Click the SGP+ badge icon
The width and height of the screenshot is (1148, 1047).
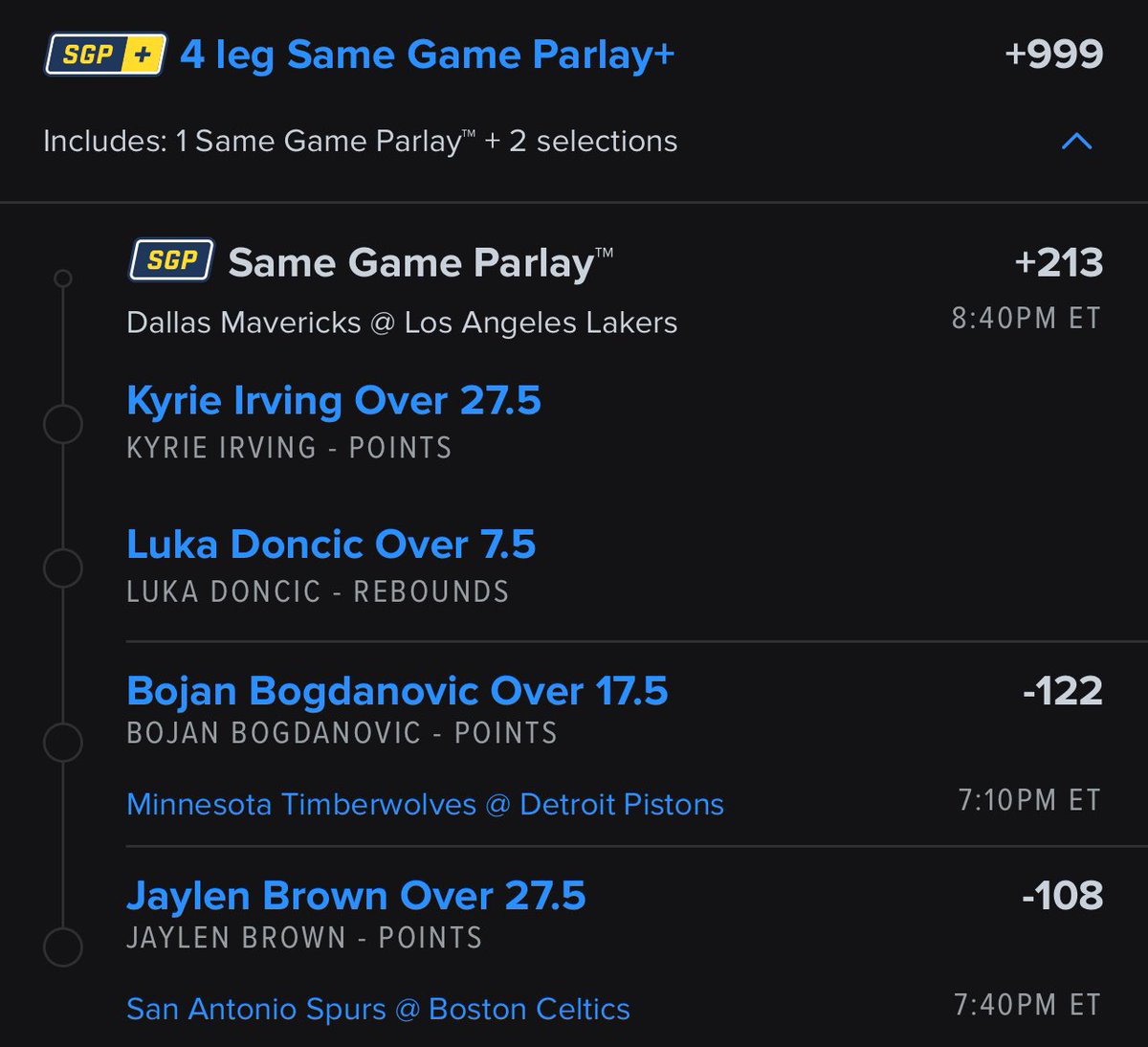pyautogui.click(x=105, y=55)
